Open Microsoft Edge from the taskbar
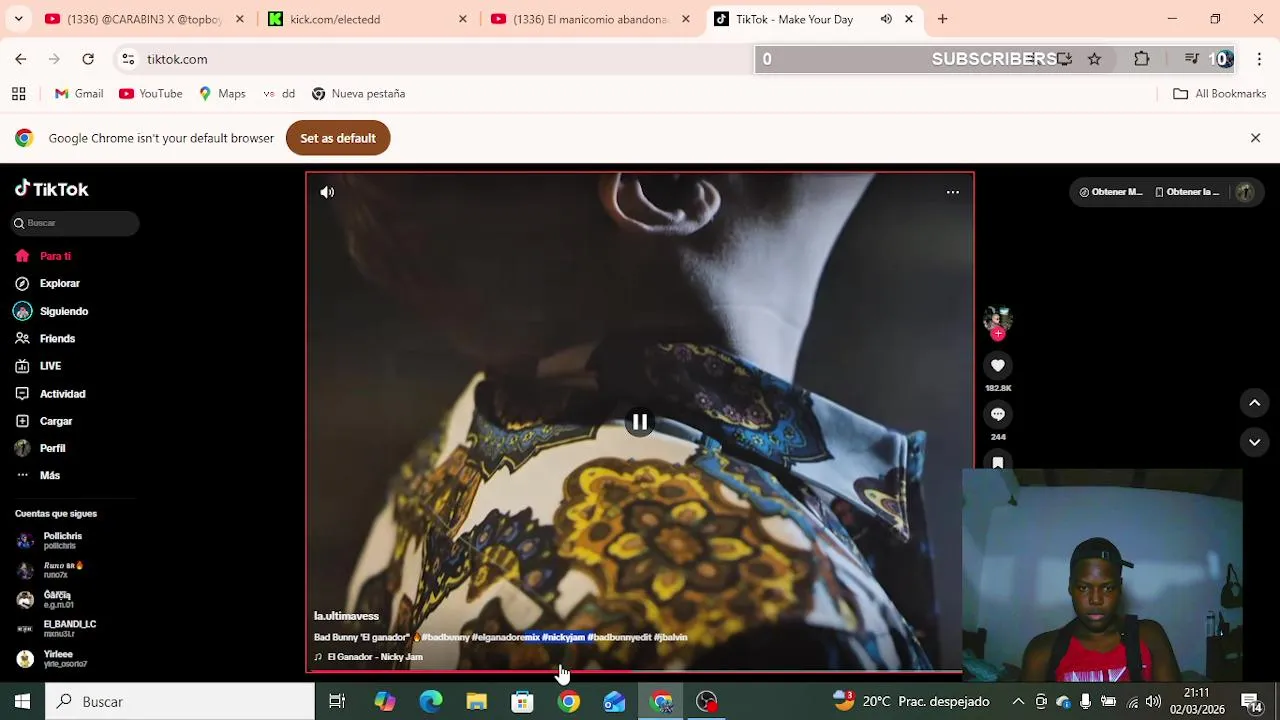This screenshot has width=1280, height=720. pyautogui.click(x=430, y=702)
